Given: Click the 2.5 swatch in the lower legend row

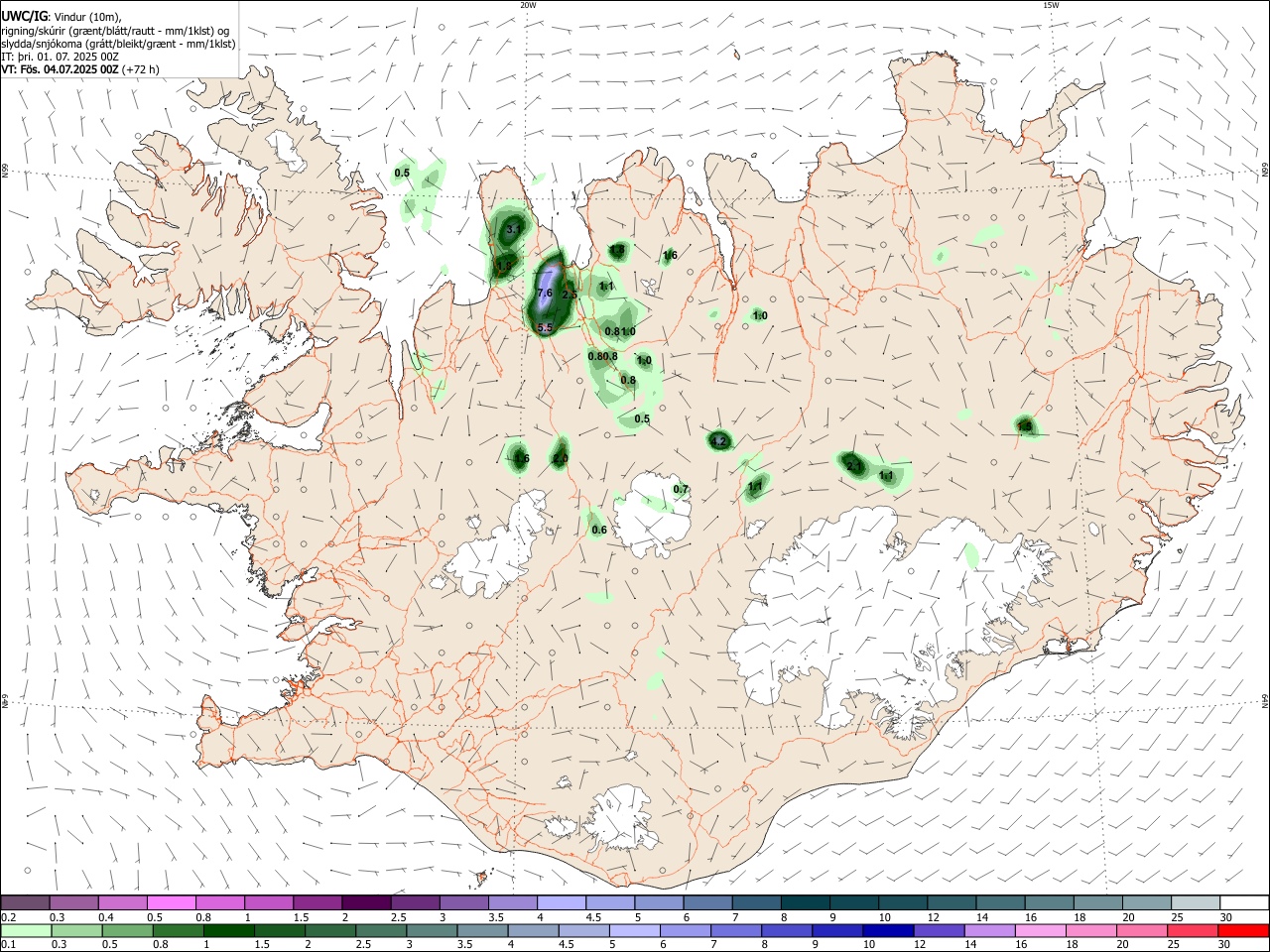Looking at the screenshot, I should click(381, 930).
